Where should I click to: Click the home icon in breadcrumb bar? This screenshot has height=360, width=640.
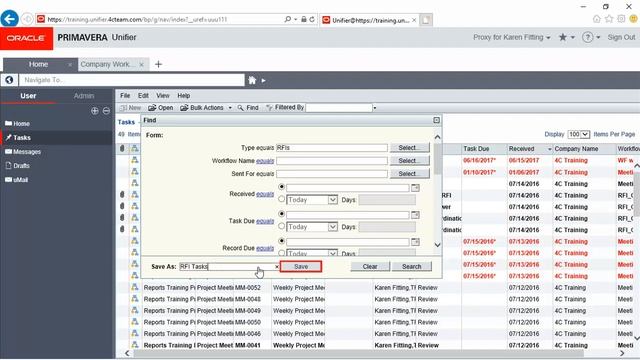click(252, 80)
